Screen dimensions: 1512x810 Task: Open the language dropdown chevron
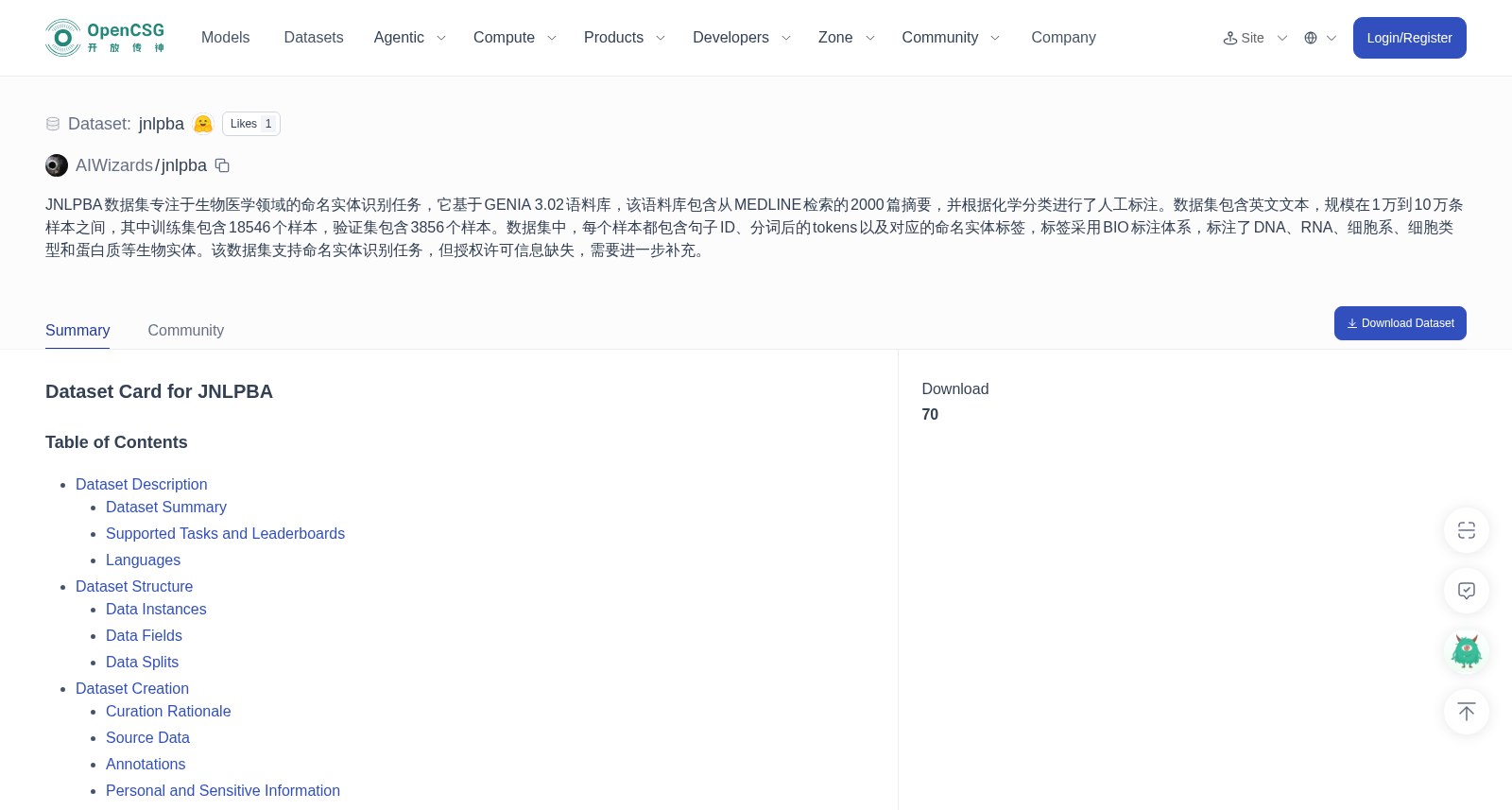click(x=1332, y=38)
